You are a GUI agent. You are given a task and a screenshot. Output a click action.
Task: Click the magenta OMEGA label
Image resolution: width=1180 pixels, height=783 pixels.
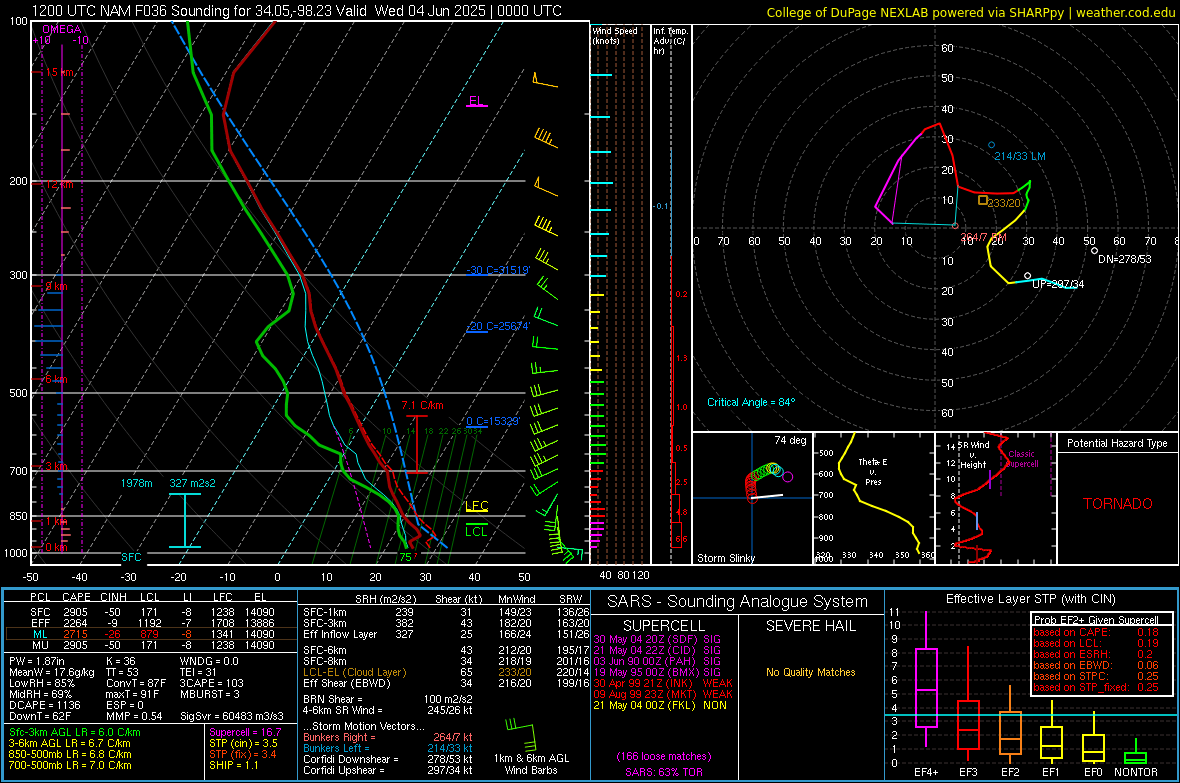pyautogui.click(x=62, y=29)
